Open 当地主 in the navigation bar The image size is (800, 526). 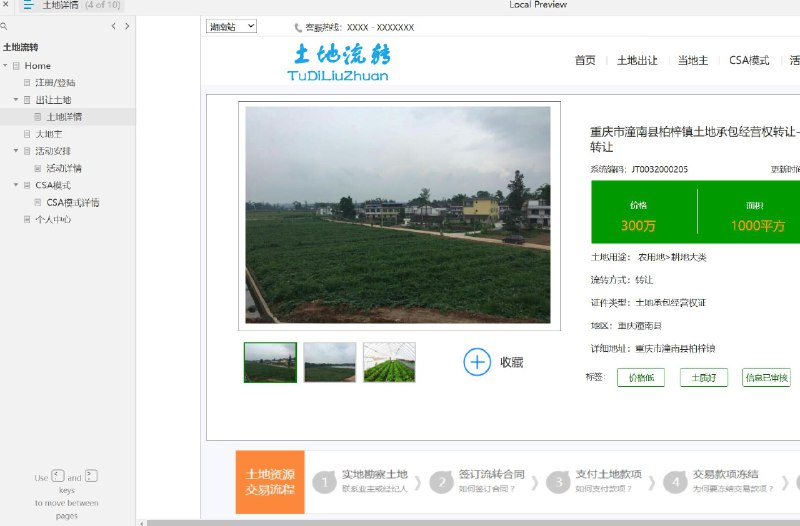[693, 60]
